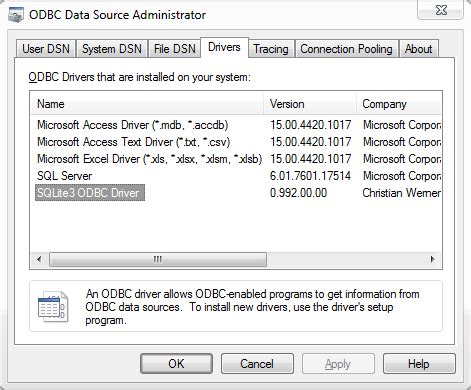471x390 pixels.
Task: Sort drivers by the Name column header
Action: (147, 104)
